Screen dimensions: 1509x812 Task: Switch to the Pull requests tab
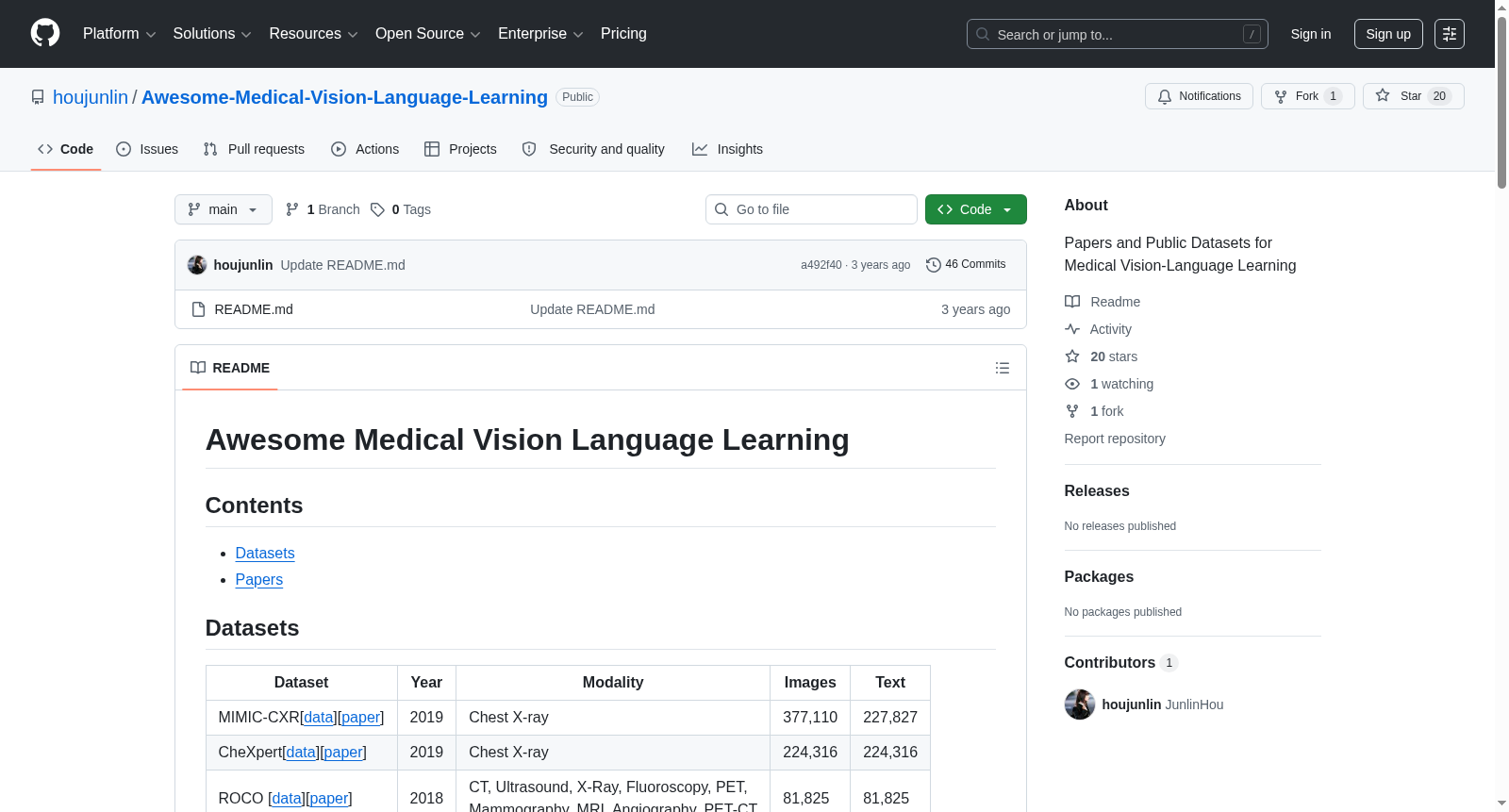click(254, 149)
